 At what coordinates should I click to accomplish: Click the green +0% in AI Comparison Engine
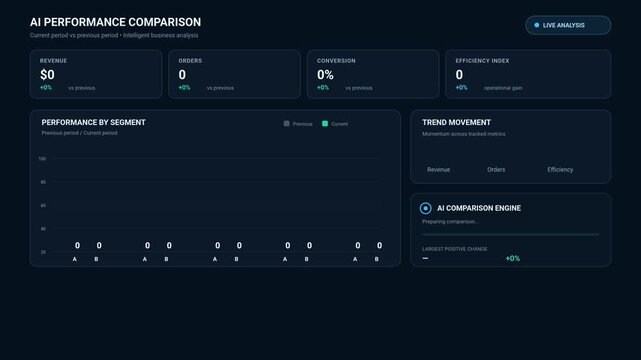[513, 258]
